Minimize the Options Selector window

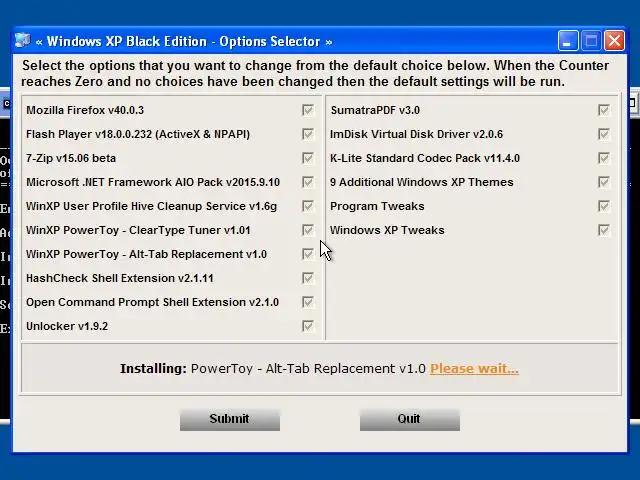pos(567,41)
